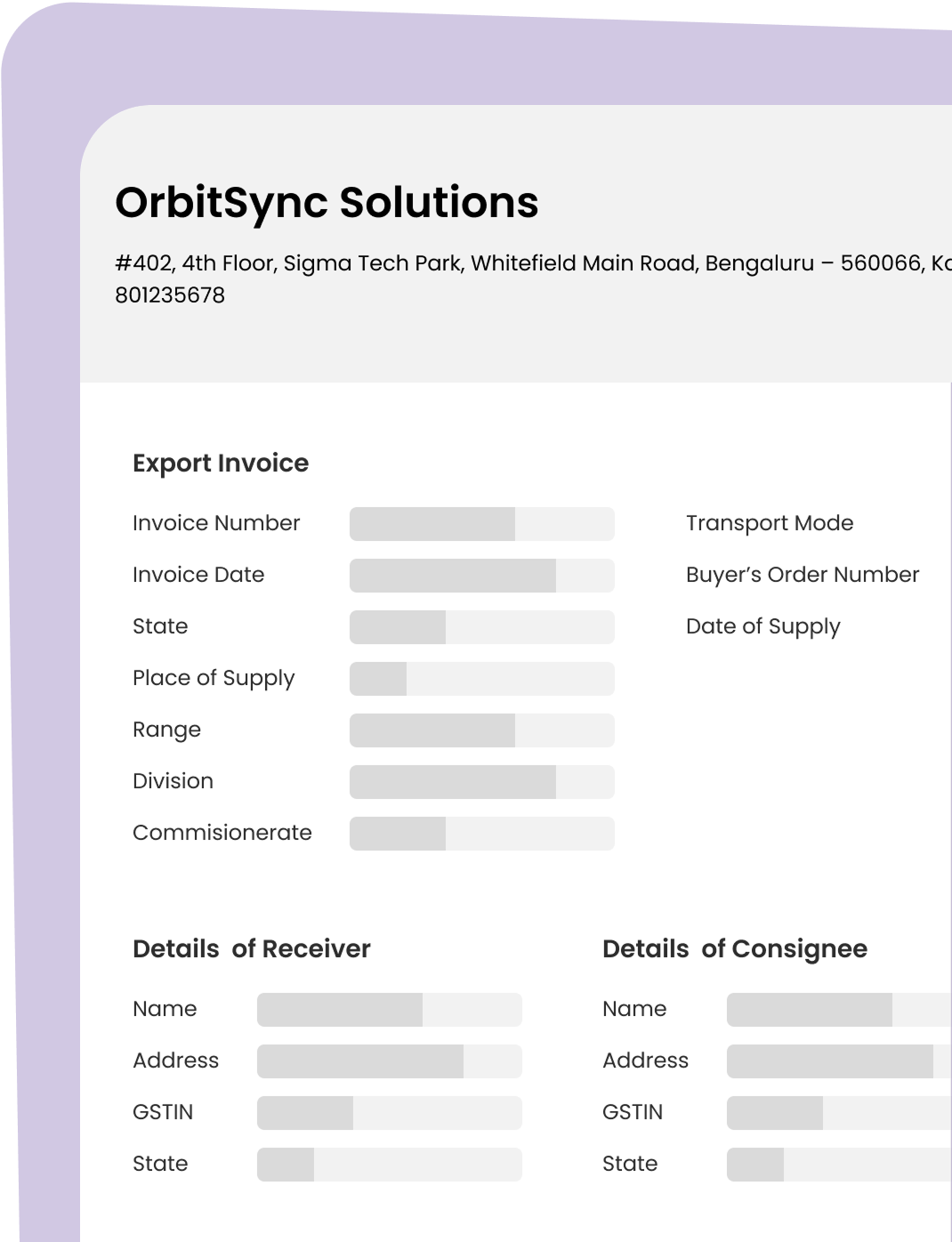Select the Invoice Date field
The height and width of the screenshot is (1242, 952).
pyautogui.click(x=481, y=576)
